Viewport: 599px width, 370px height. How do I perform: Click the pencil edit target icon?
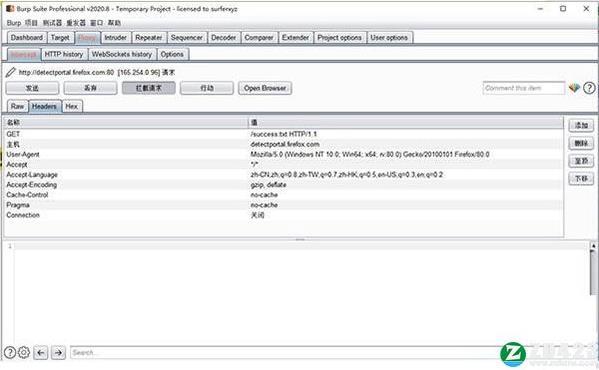[x=10, y=72]
